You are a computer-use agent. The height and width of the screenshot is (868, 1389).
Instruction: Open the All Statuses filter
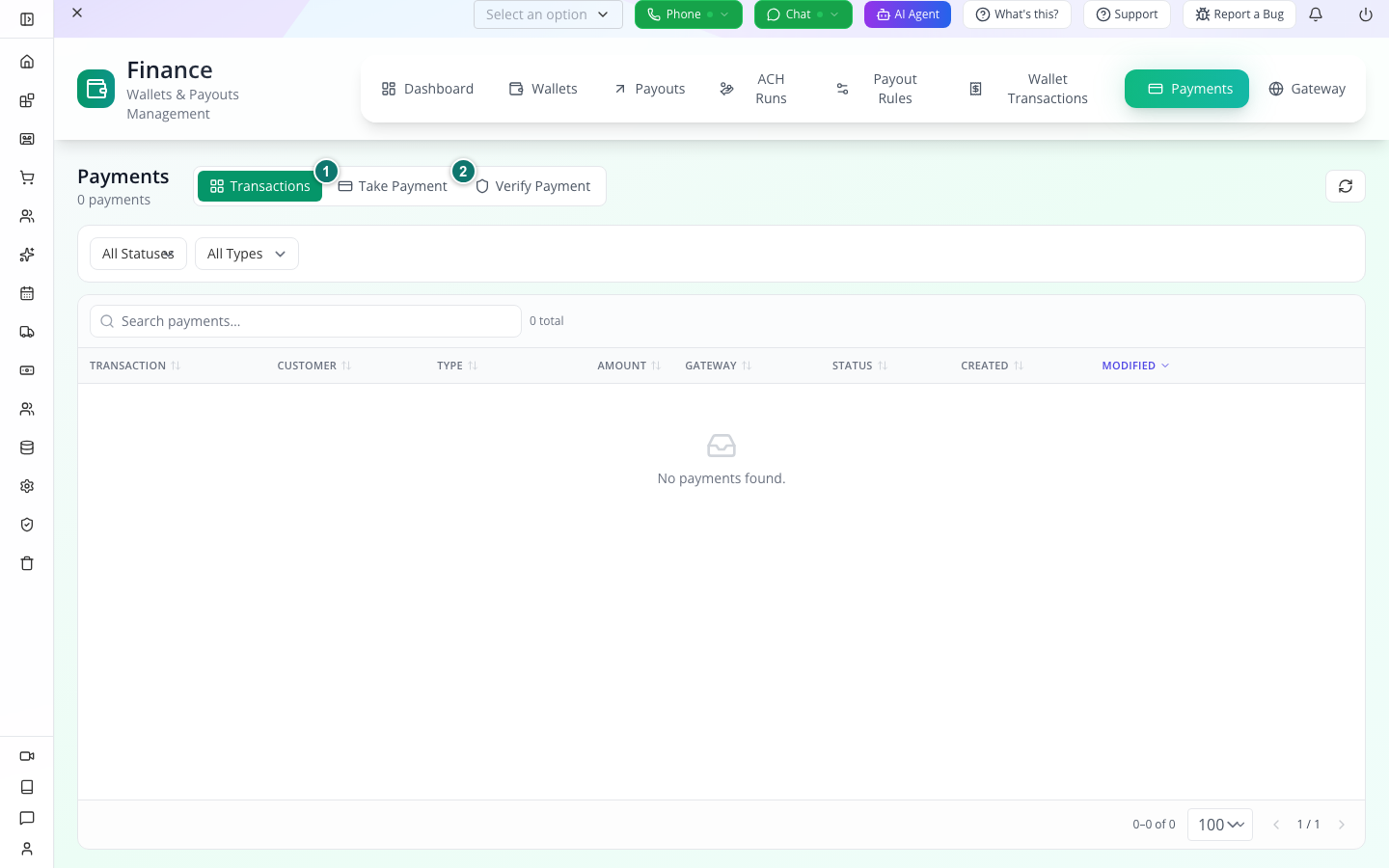point(138,254)
